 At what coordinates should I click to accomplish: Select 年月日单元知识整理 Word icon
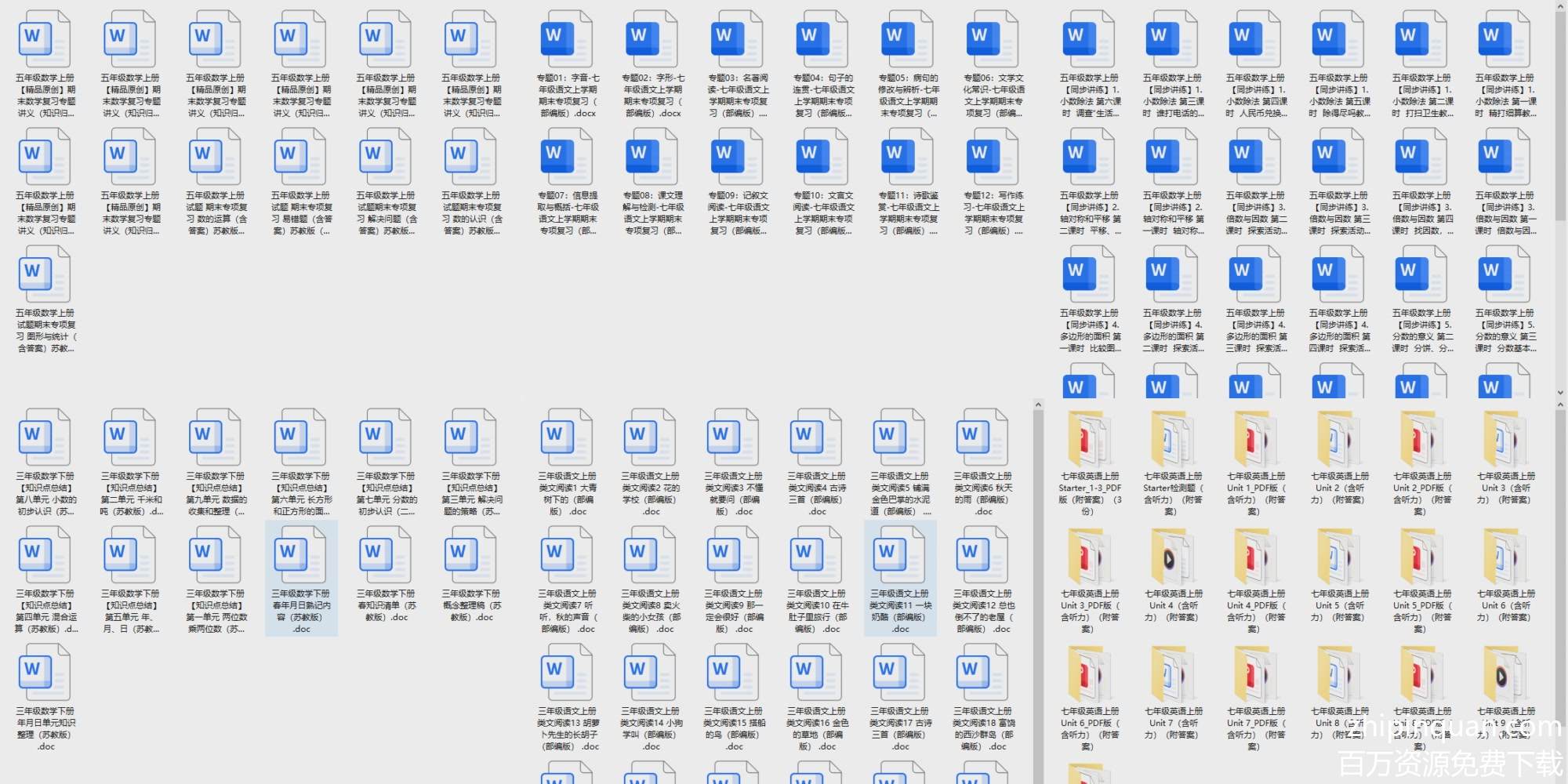[45, 673]
